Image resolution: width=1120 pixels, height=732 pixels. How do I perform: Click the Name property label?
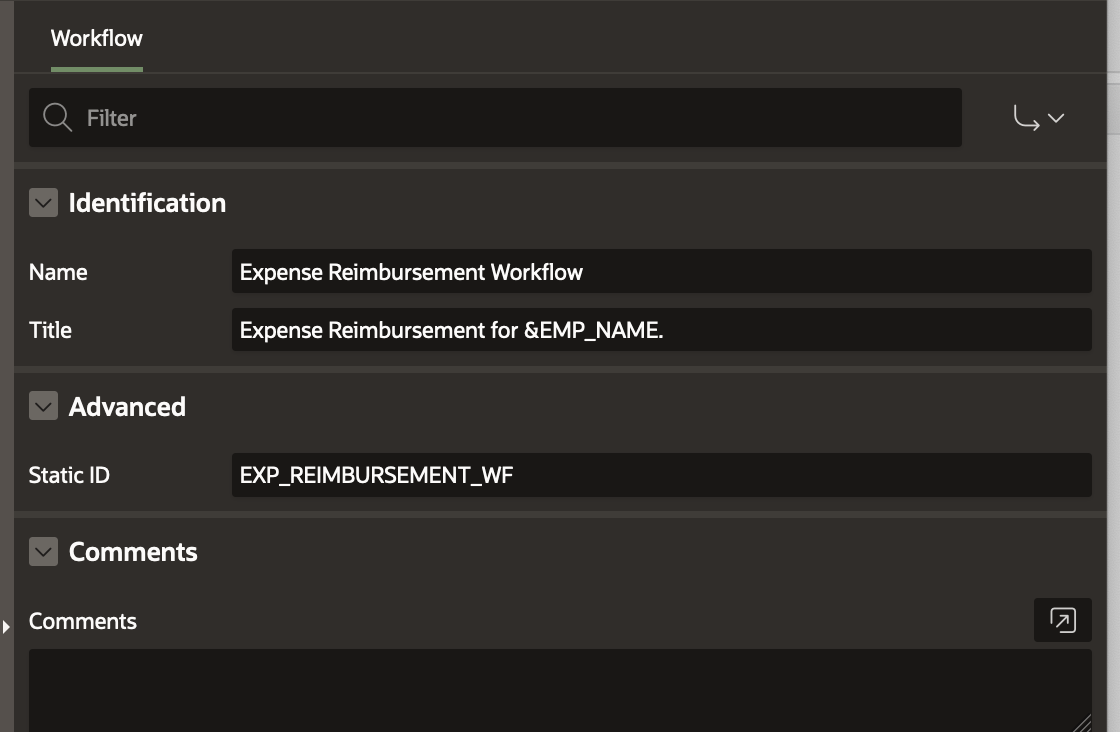(x=58, y=272)
